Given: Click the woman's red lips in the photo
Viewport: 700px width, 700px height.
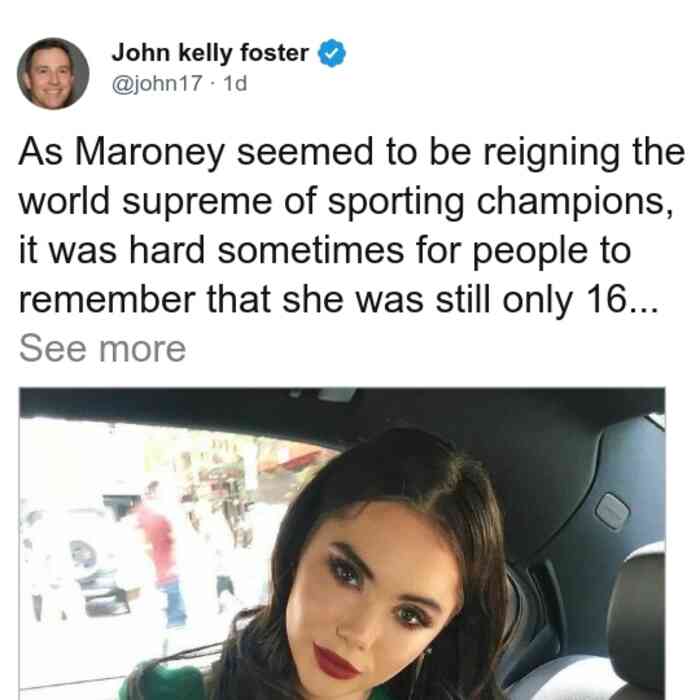Looking at the screenshot, I should point(334,662).
